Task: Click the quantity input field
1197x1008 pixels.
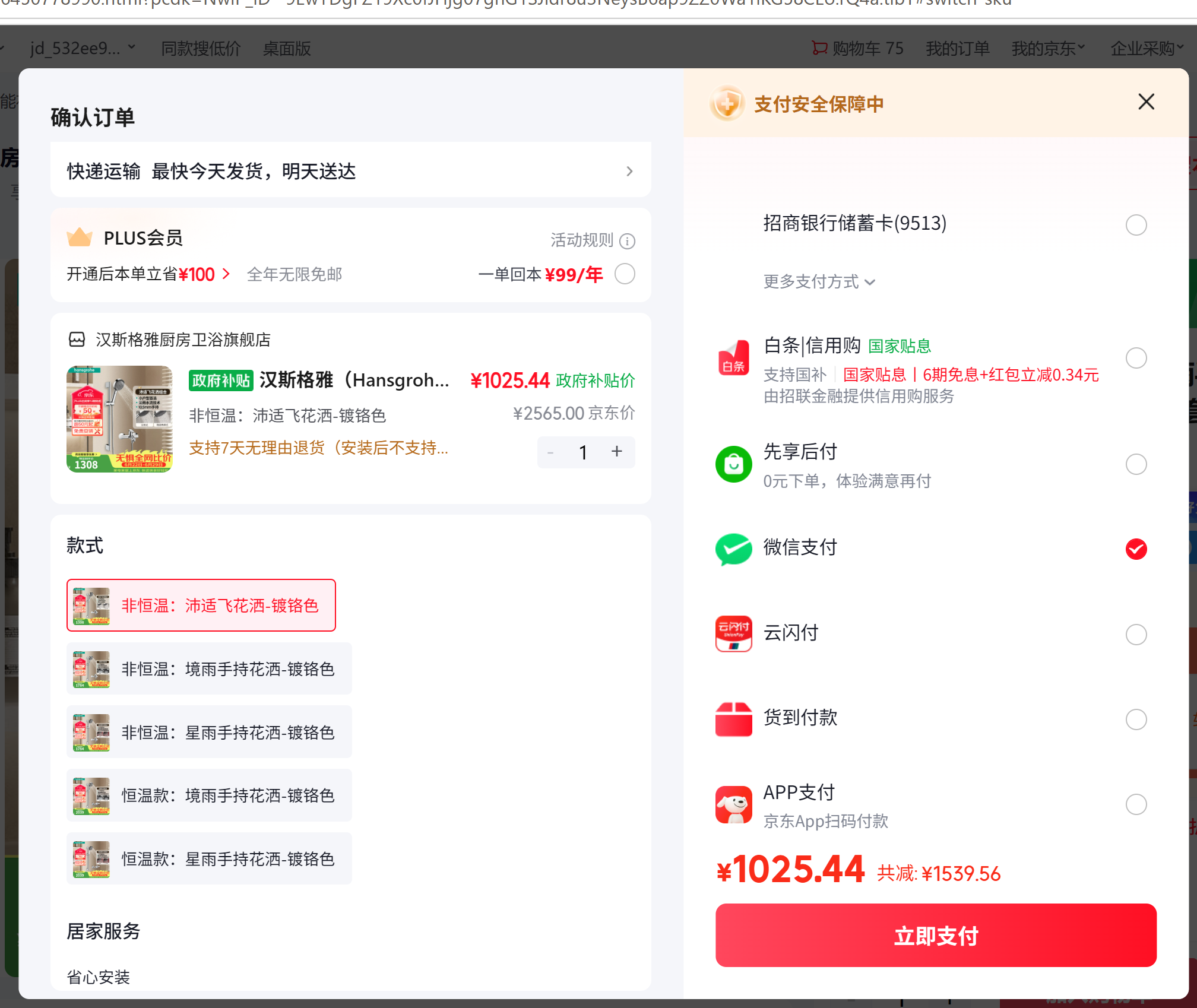Action: [584, 452]
